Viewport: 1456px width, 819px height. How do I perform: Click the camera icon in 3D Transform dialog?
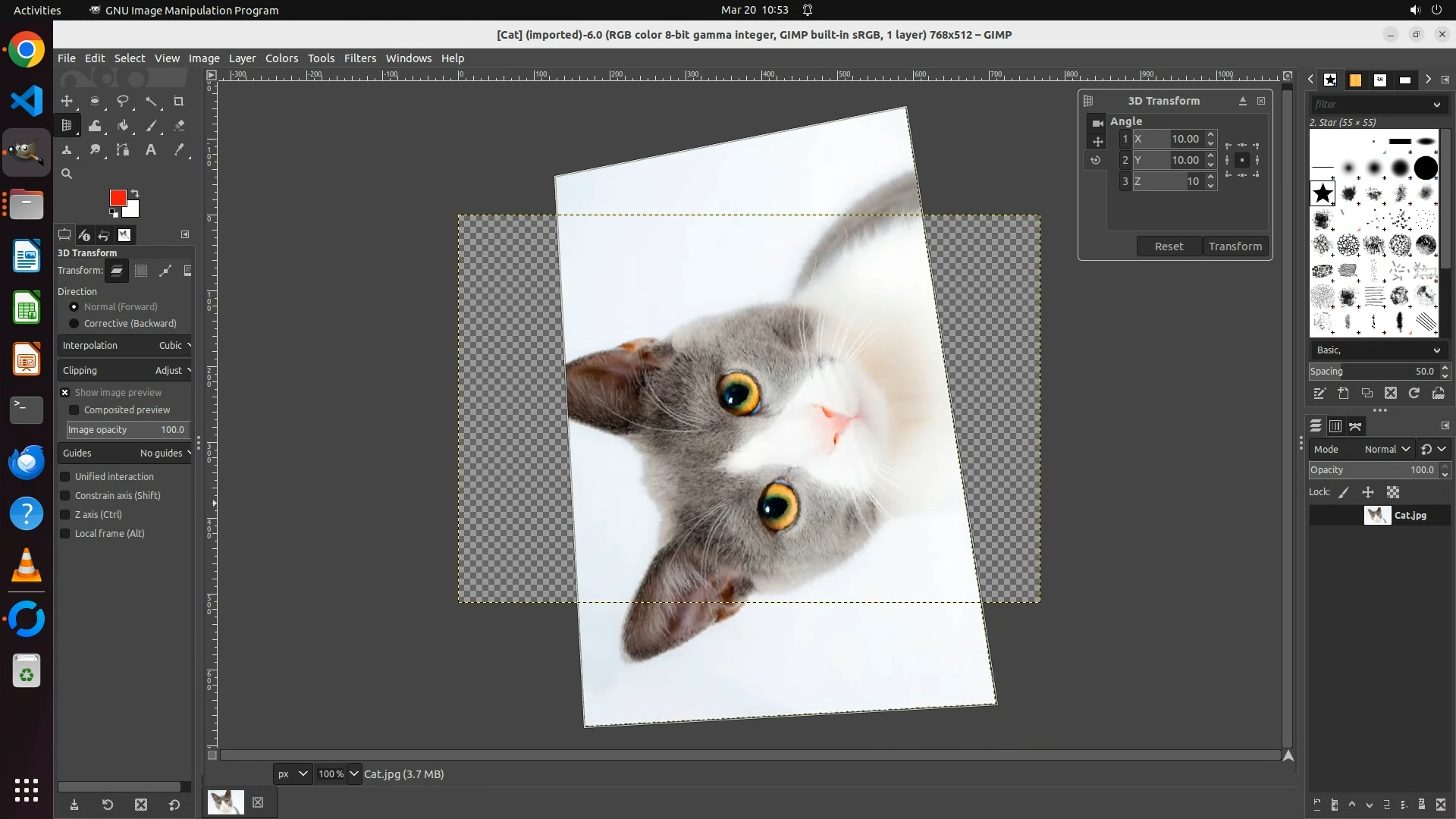tap(1097, 123)
